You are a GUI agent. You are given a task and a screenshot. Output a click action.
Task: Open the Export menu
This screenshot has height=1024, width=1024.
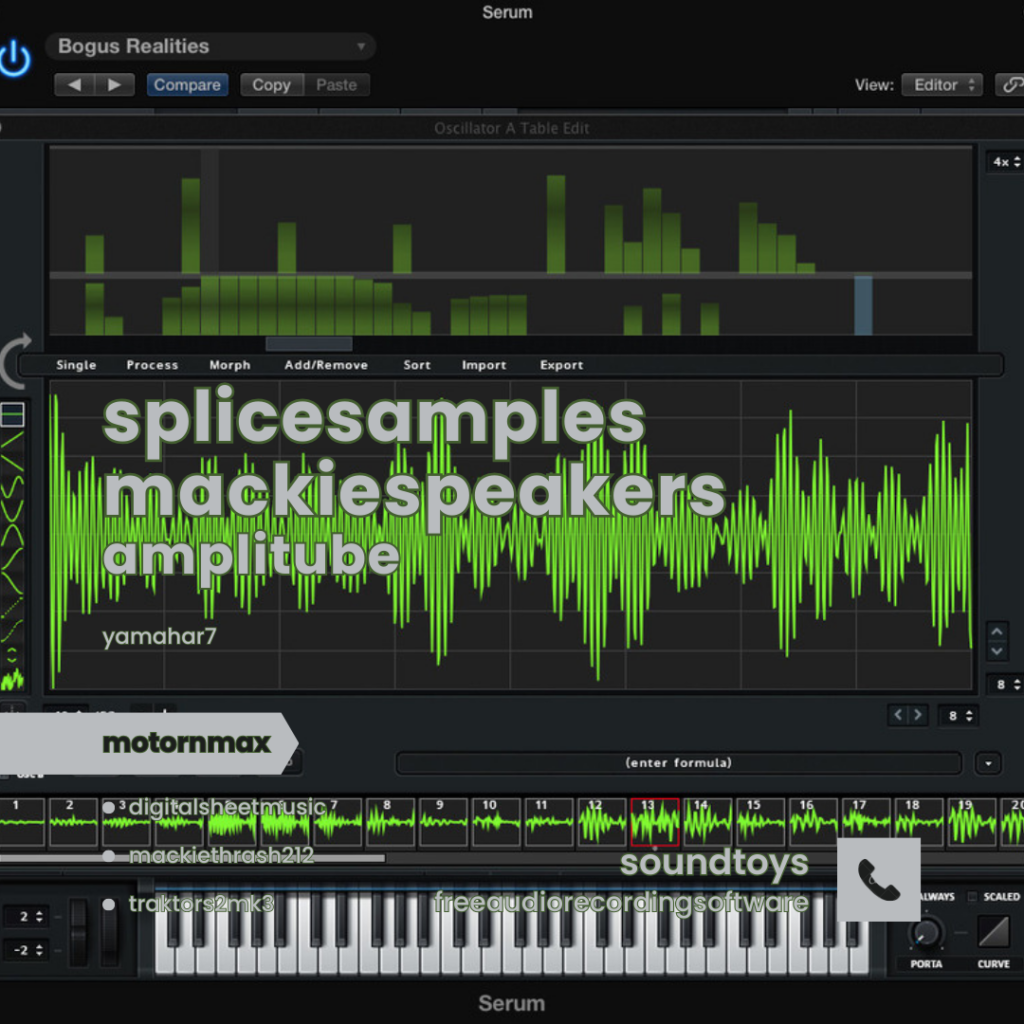(x=562, y=365)
